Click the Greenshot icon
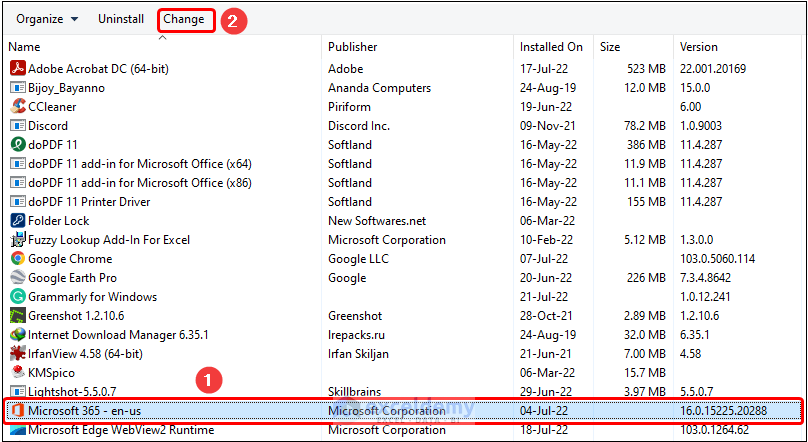 point(18,316)
